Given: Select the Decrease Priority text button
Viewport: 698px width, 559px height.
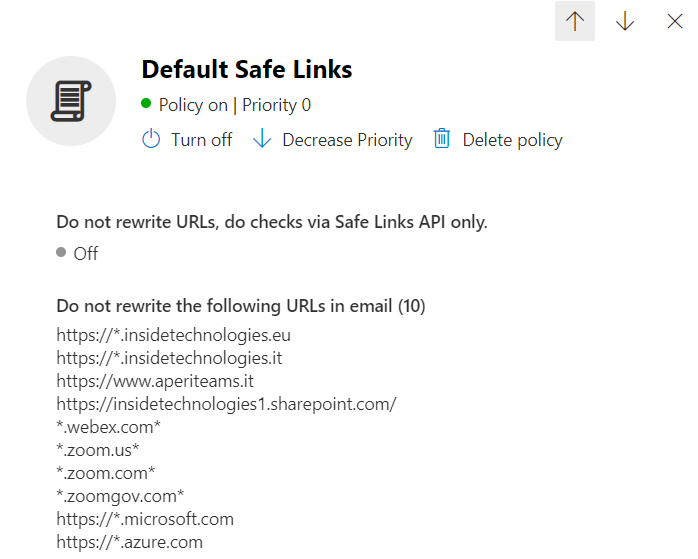Looking at the screenshot, I should coord(347,140).
